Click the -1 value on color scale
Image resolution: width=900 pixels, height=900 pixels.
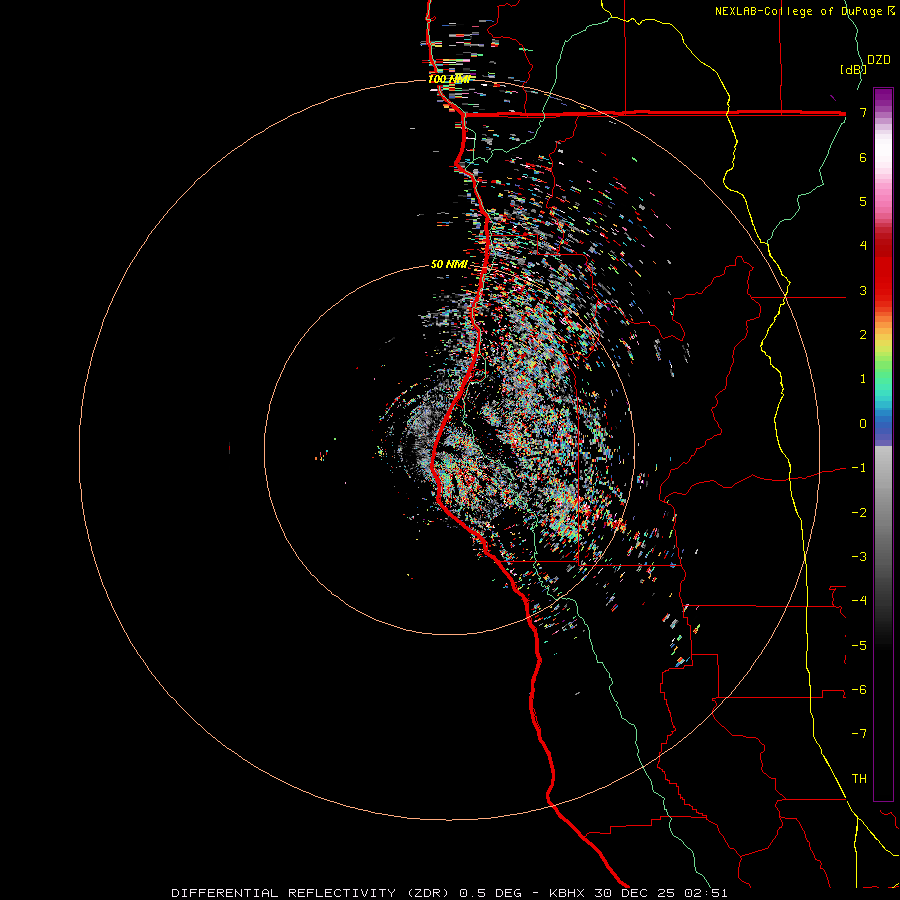(x=859, y=468)
